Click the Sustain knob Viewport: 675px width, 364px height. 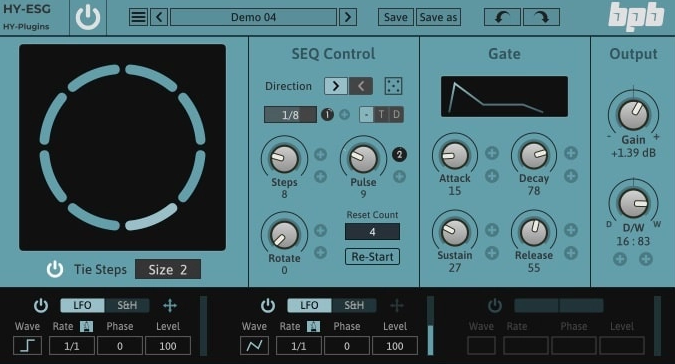455,232
